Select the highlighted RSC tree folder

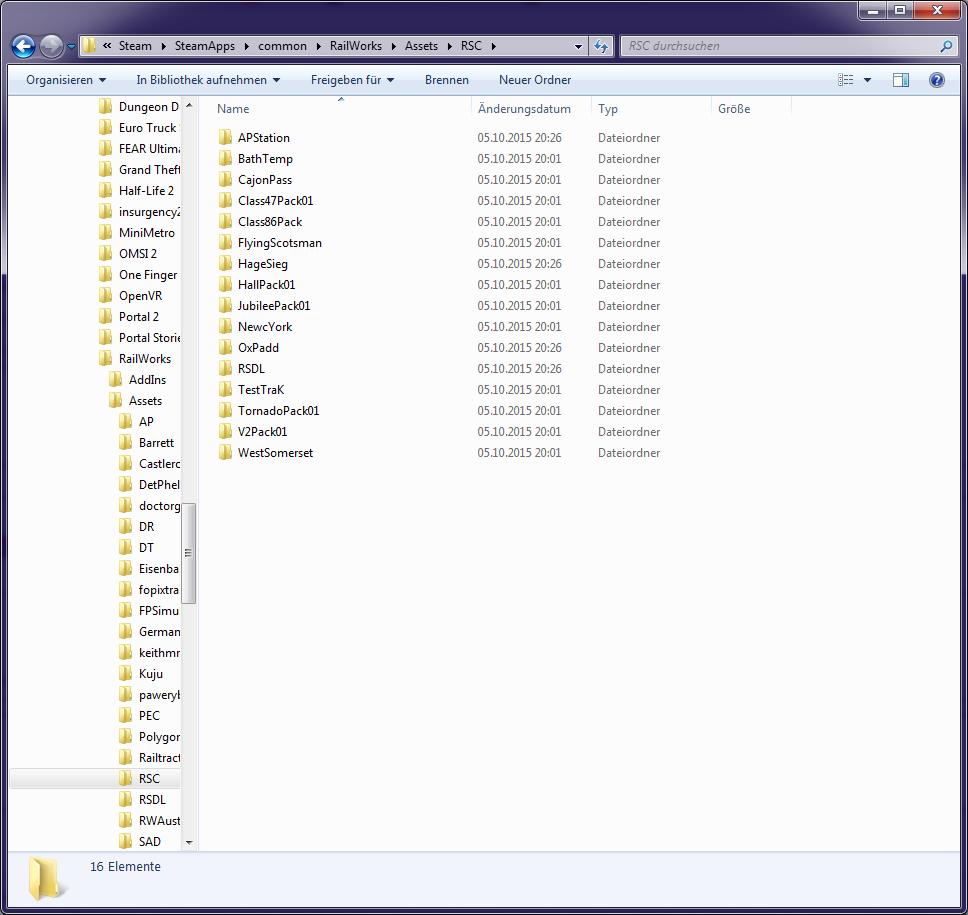pyautogui.click(x=149, y=779)
